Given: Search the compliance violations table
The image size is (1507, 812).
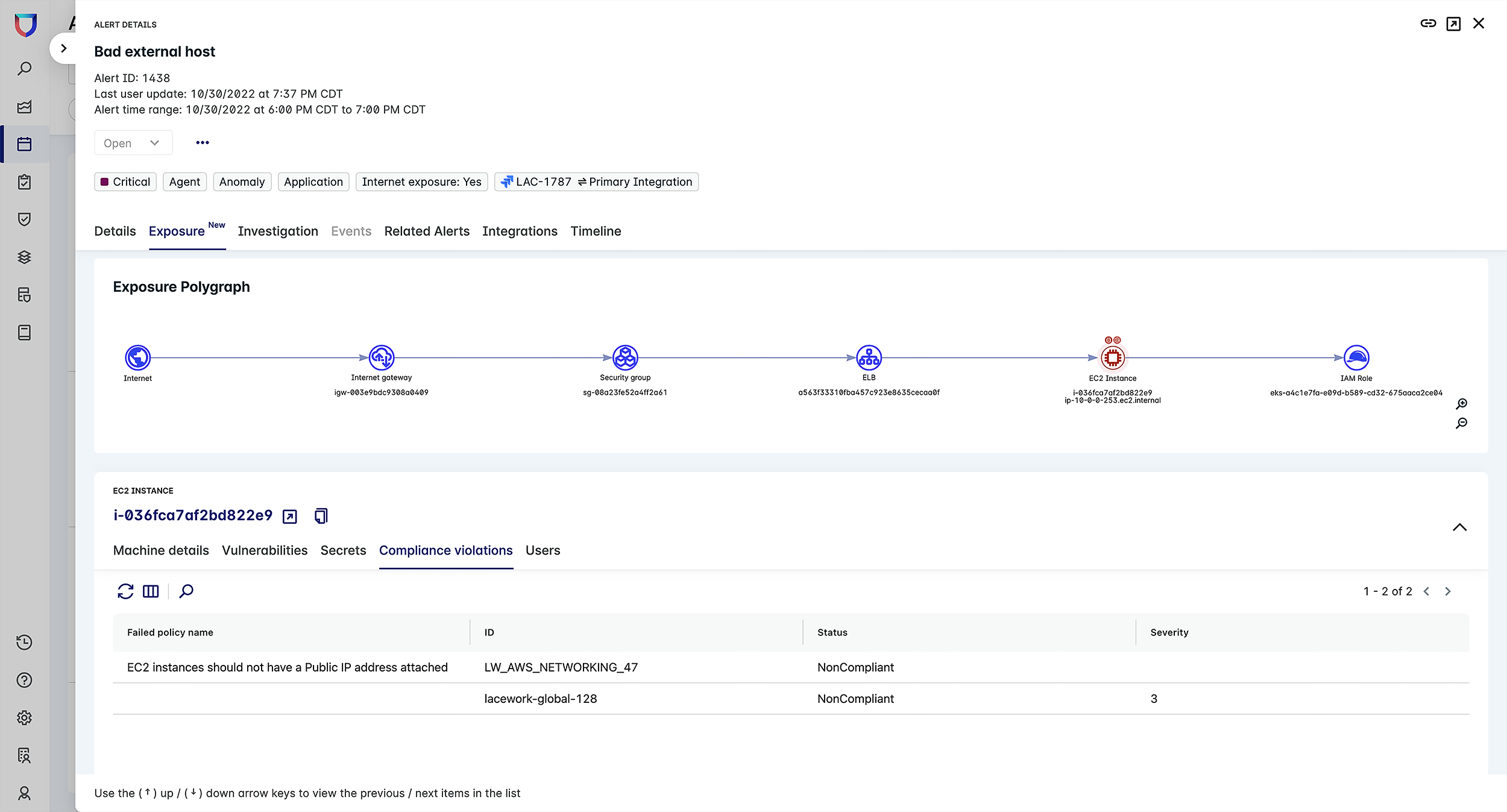Looking at the screenshot, I should [186, 591].
